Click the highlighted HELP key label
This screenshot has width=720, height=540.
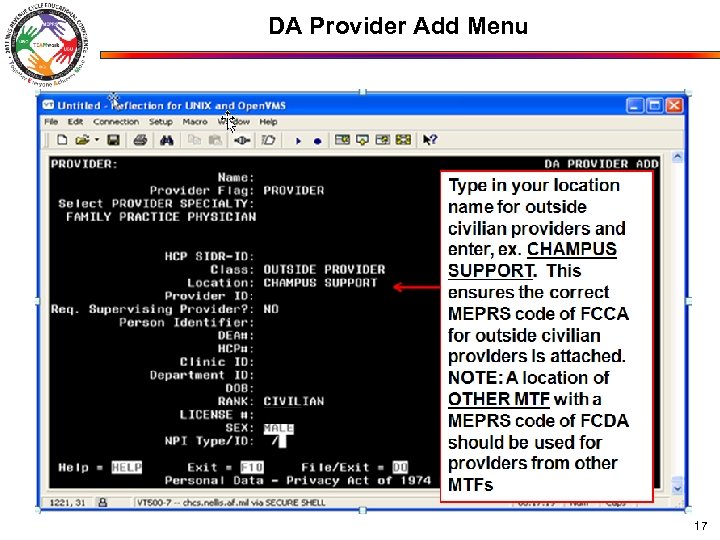(127, 467)
